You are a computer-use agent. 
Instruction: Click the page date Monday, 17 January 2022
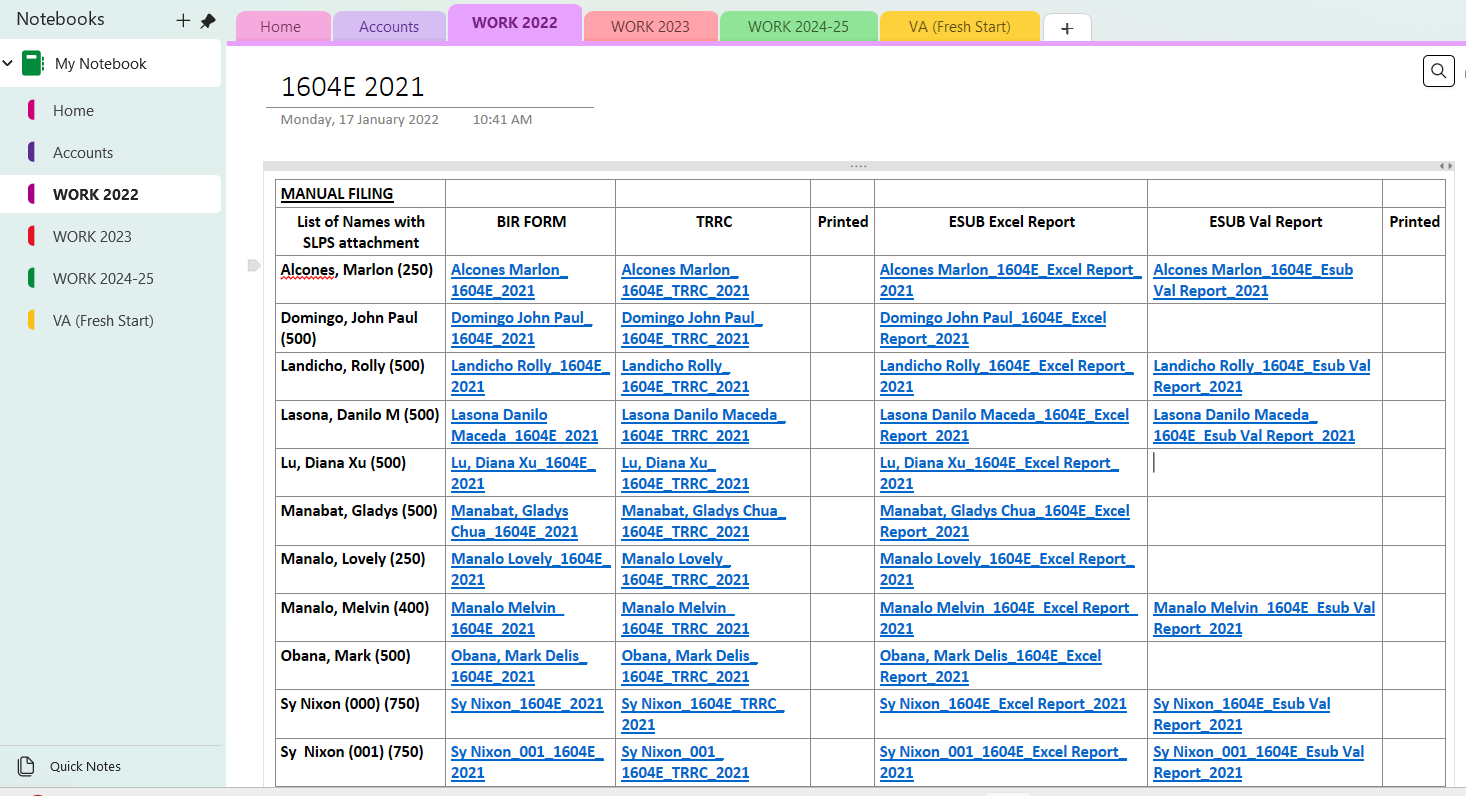pos(359,120)
